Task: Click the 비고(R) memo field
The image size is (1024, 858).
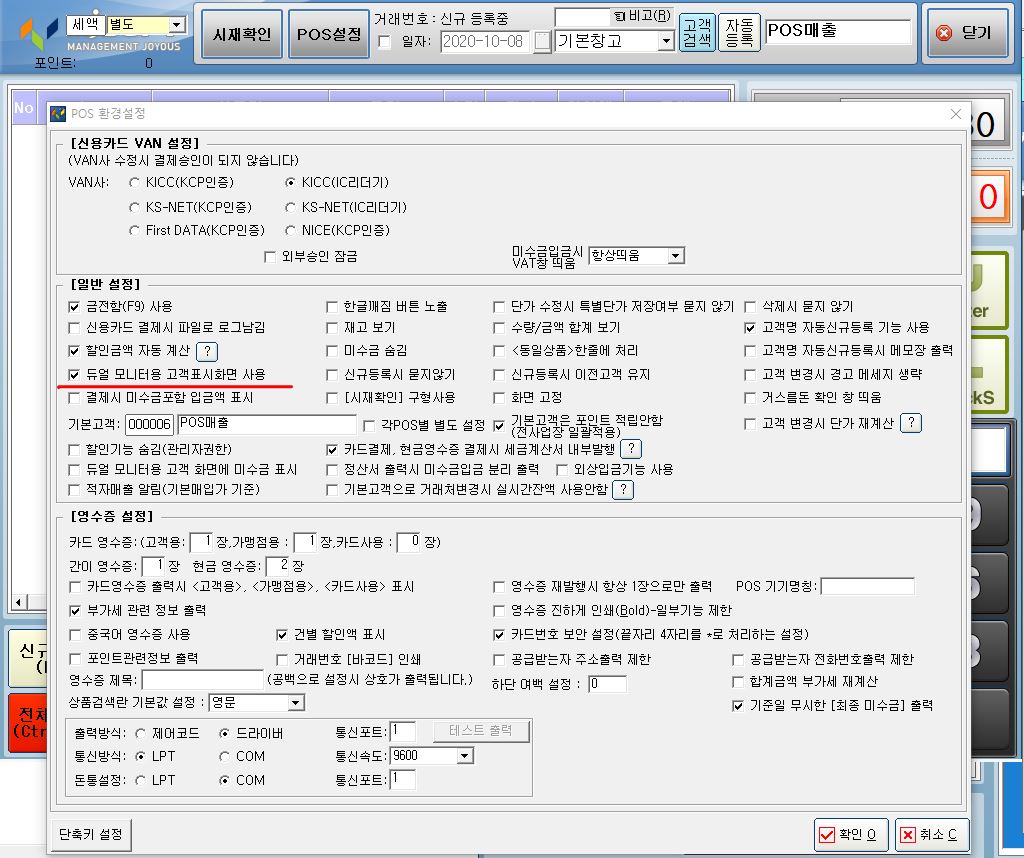Action: (x=582, y=16)
